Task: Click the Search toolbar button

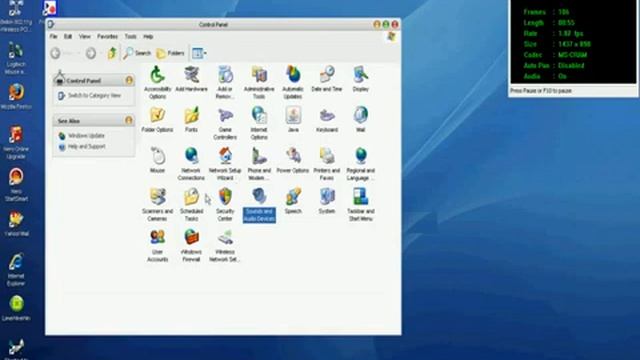Action: 137,53
